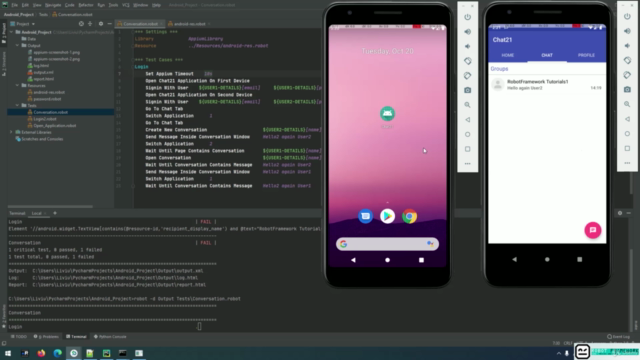Open Project panel settings gear
Viewport: 640px width, 360px height.
tap(101, 24)
